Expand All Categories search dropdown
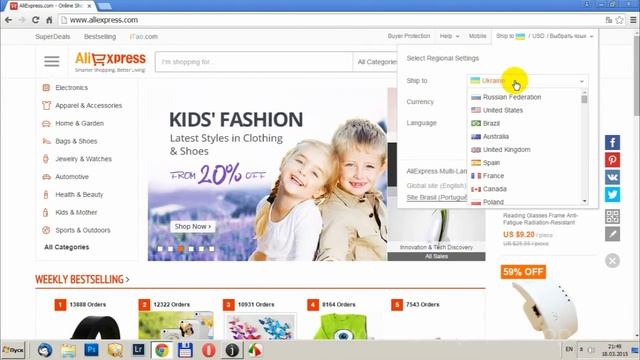The image size is (640, 360). [x=377, y=62]
